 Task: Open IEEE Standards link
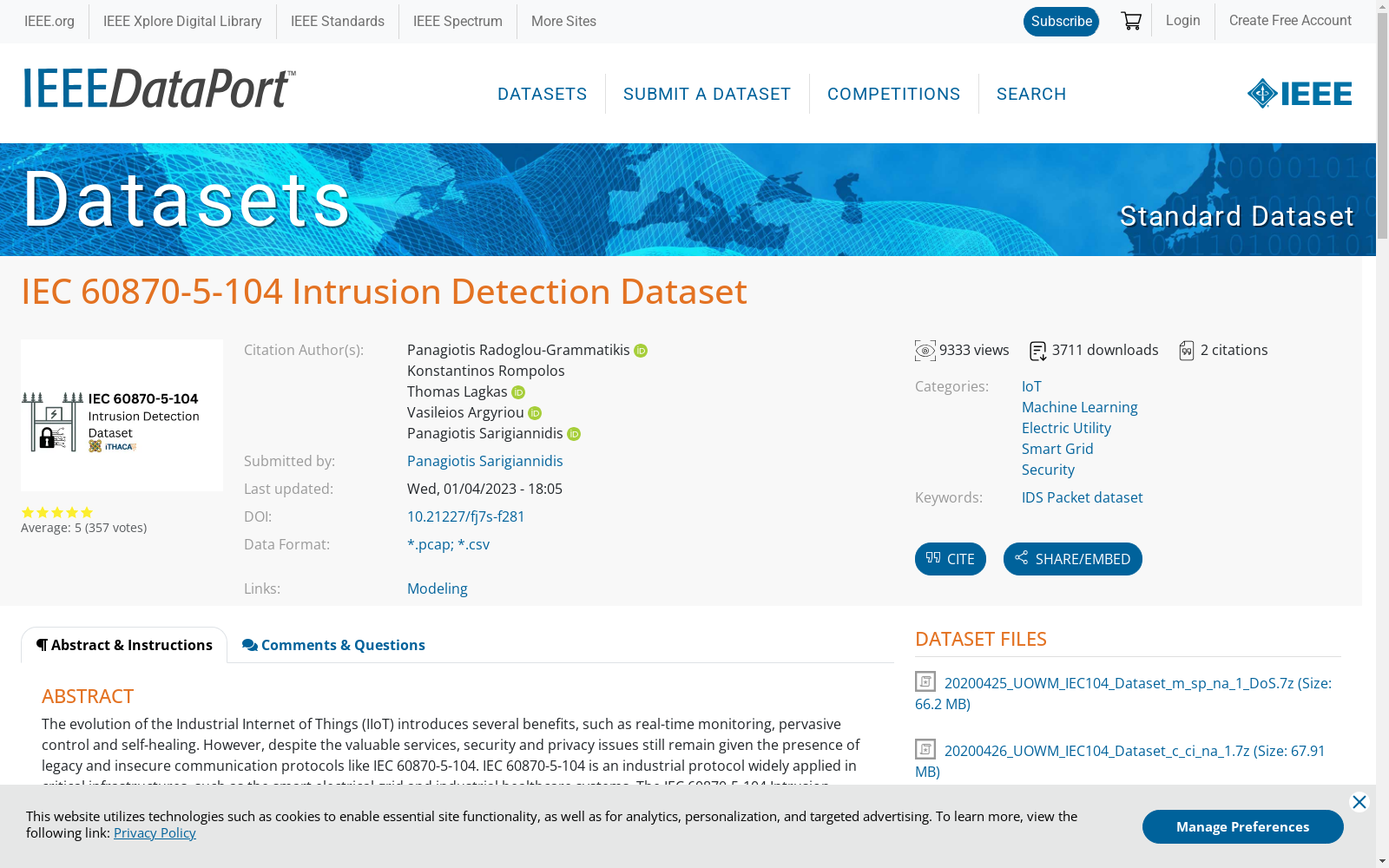click(338, 22)
